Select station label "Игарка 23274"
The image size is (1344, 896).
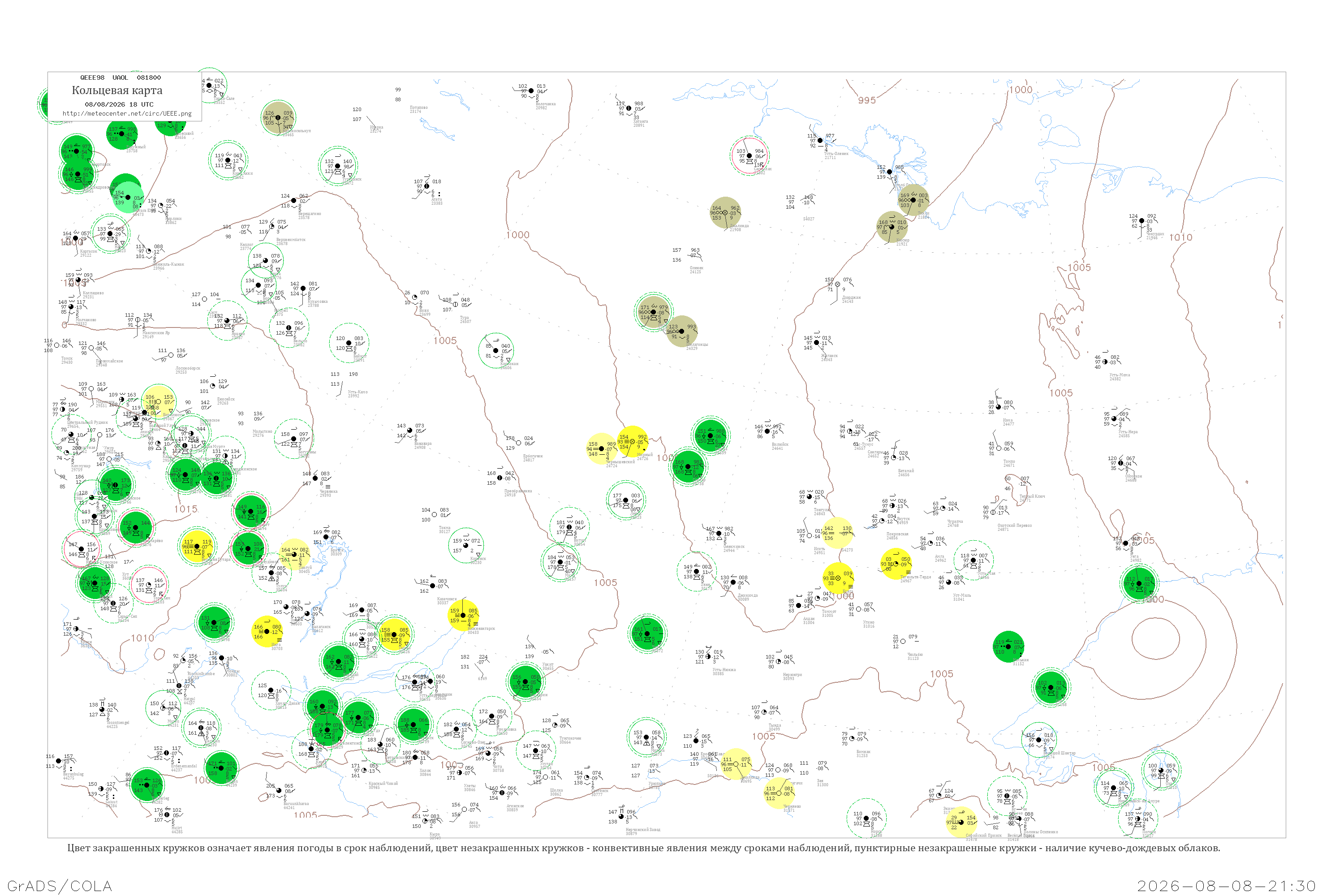(377, 129)
